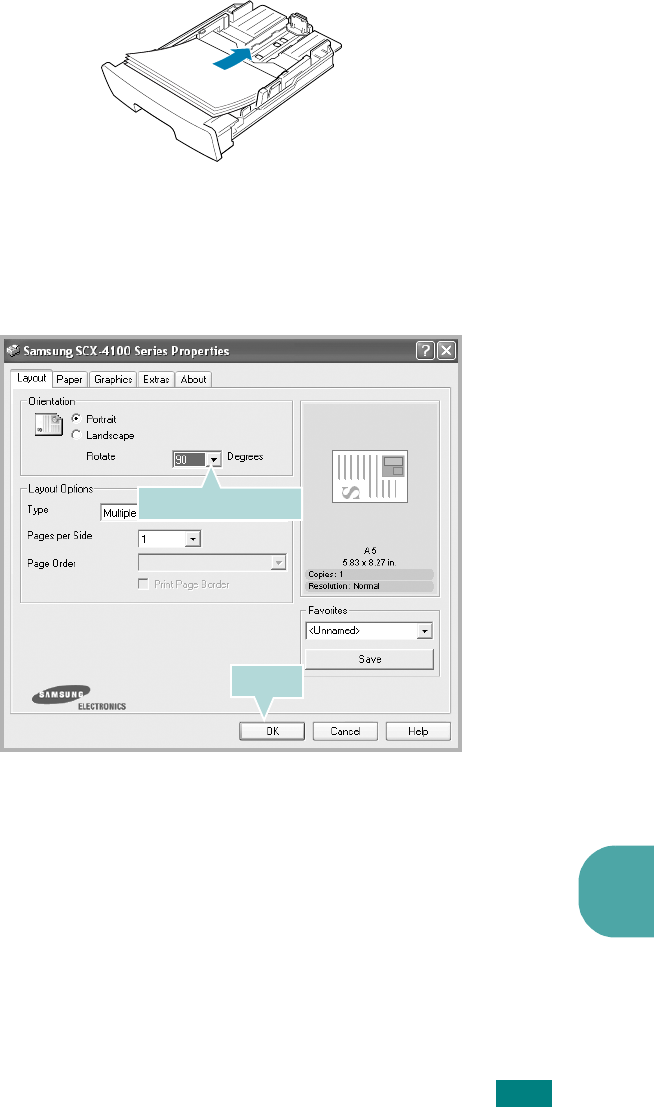Open the Pages per Side dropdown
The height and width of the screenshot is (1107, 654).
(193, 539)
